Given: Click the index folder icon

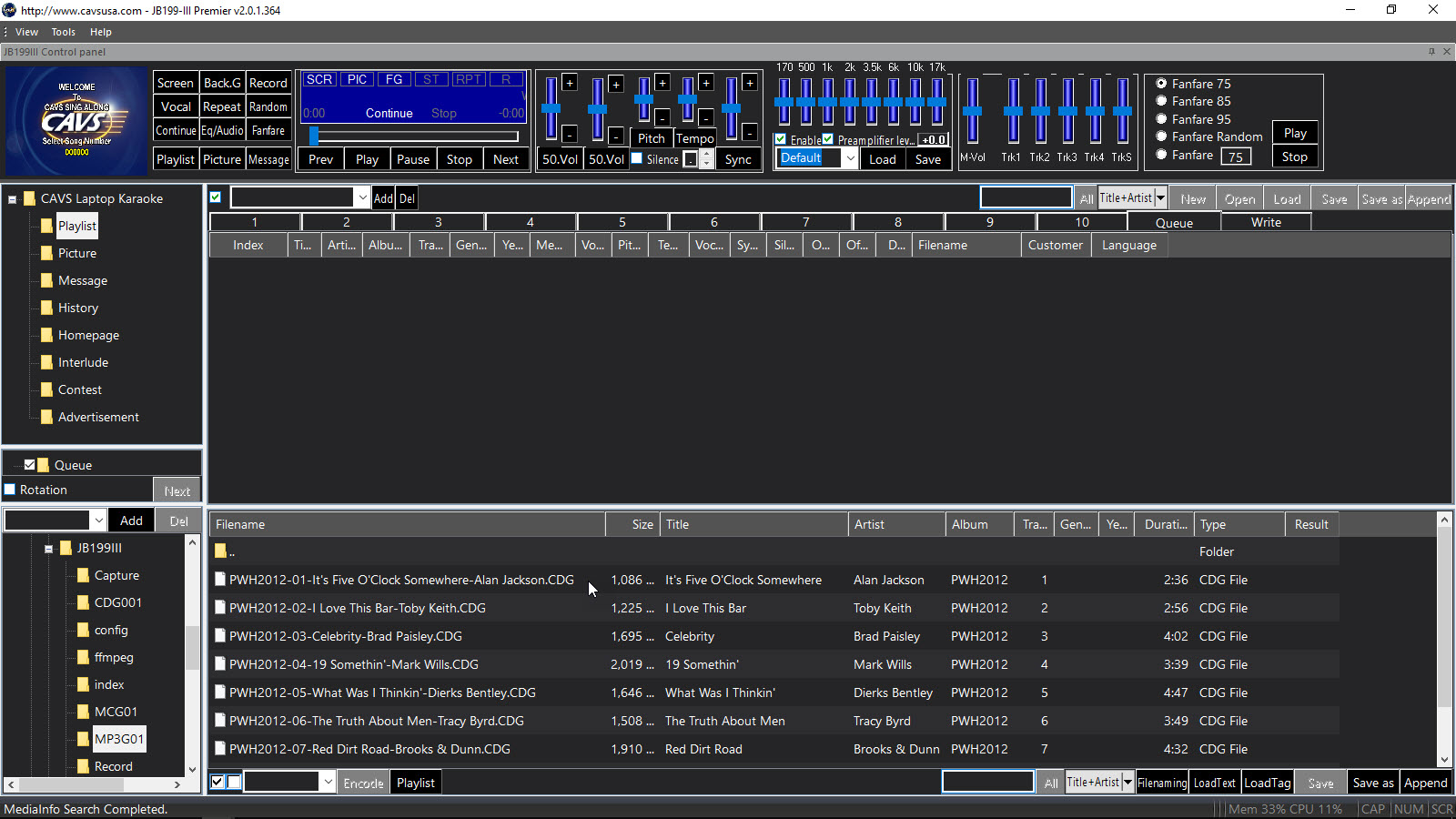Looking at the screenshot, I should click(x=83, y=684).
